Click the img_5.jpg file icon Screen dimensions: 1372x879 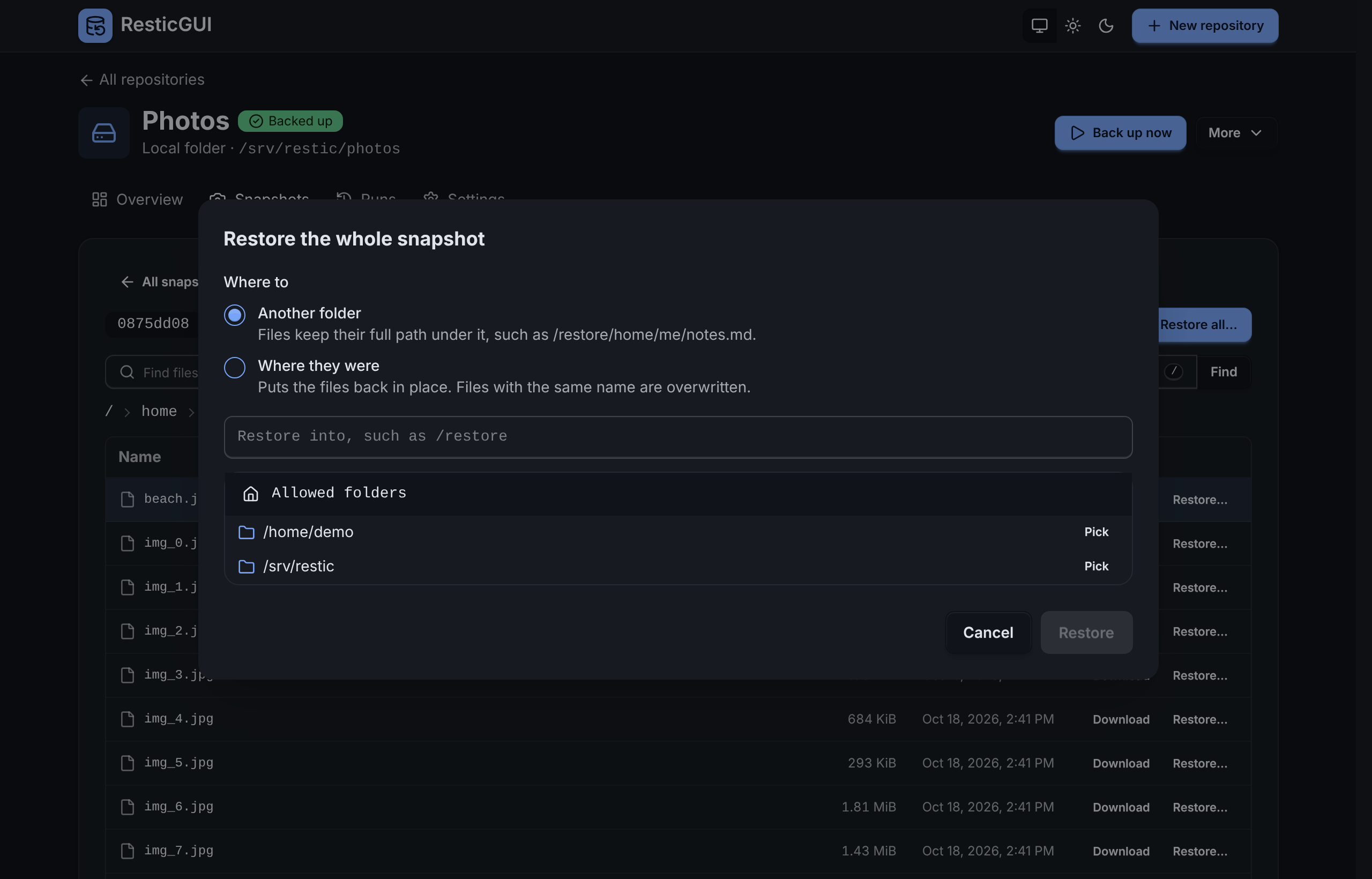pos(127,763)
